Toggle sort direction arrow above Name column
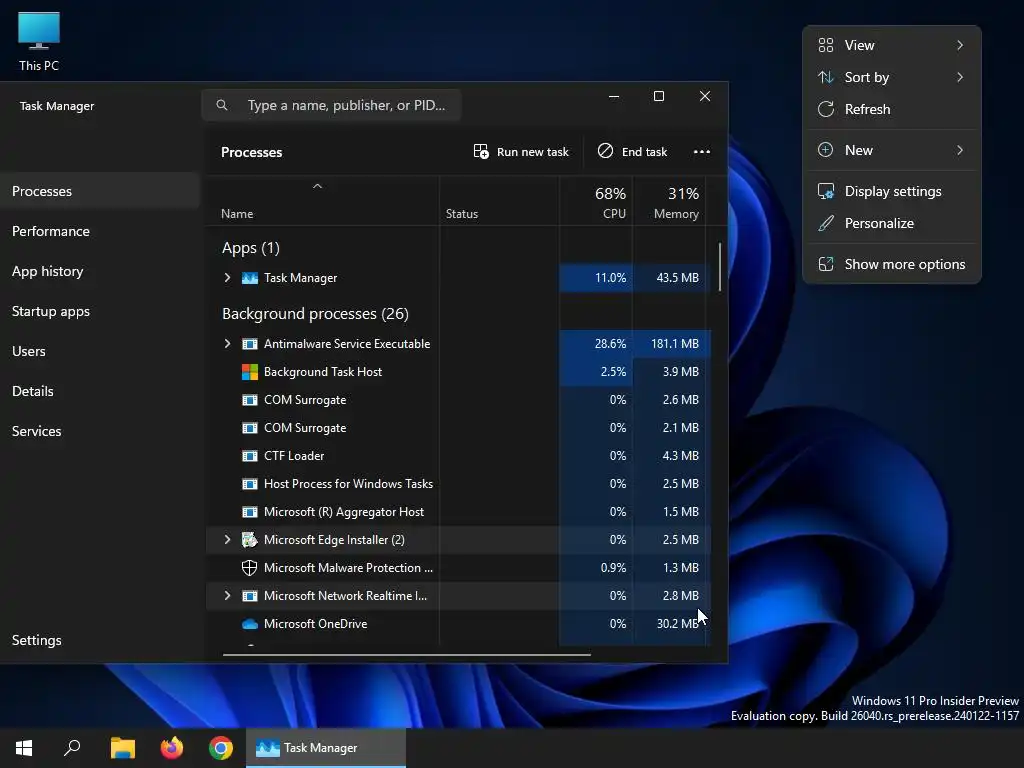This screenshot has width=1024, height=768. point(317,187)
